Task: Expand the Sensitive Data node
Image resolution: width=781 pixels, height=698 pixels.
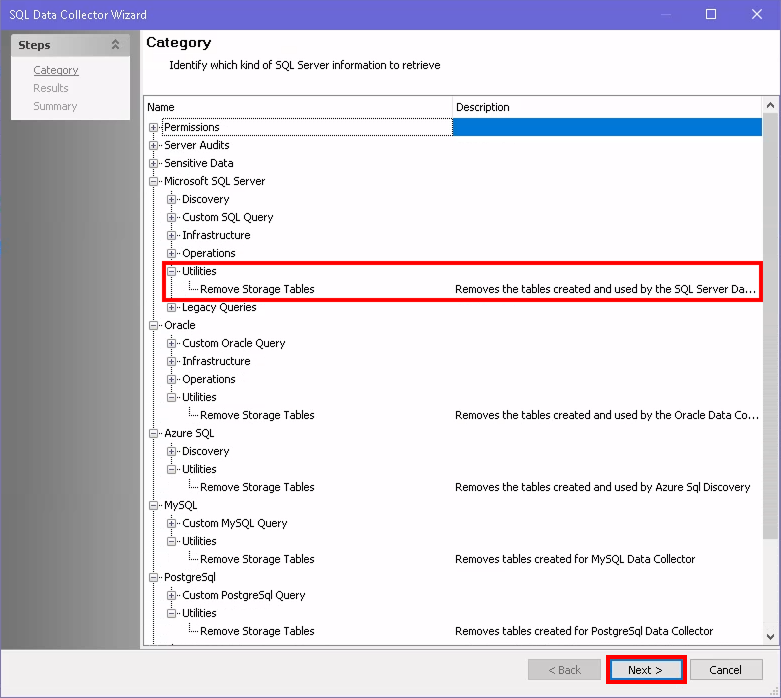Action: click(153, 163)
